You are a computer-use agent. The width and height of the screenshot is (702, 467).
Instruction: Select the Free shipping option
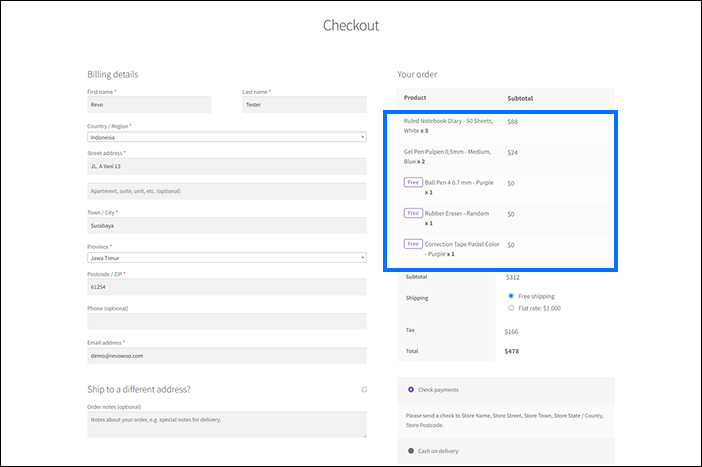click(511, 296)
